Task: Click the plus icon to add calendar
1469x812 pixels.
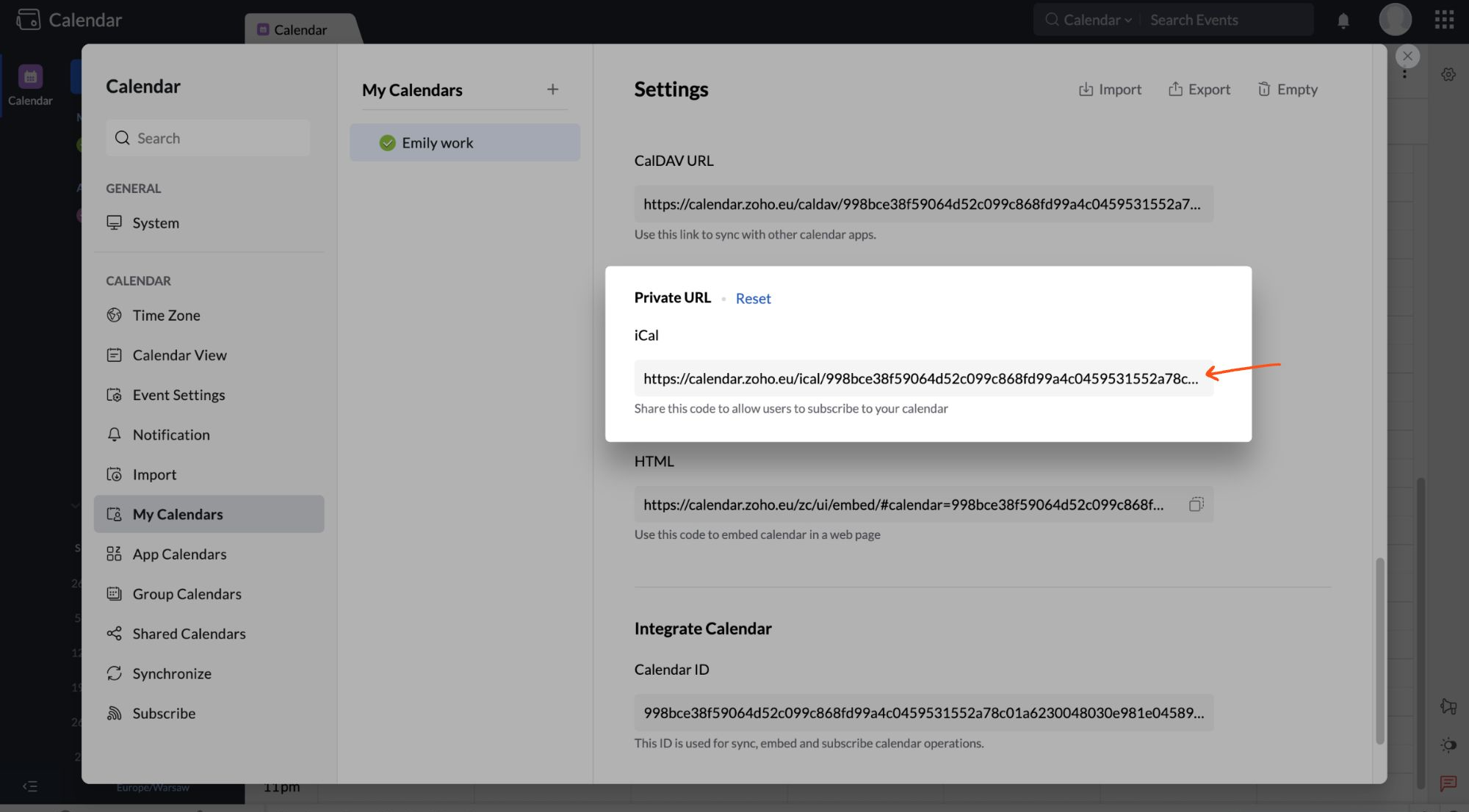Action: pos(552,90)
